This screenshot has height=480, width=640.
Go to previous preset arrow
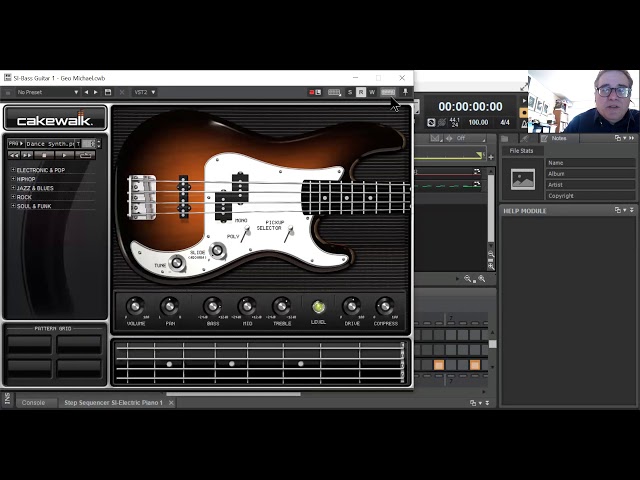[86, 92]
